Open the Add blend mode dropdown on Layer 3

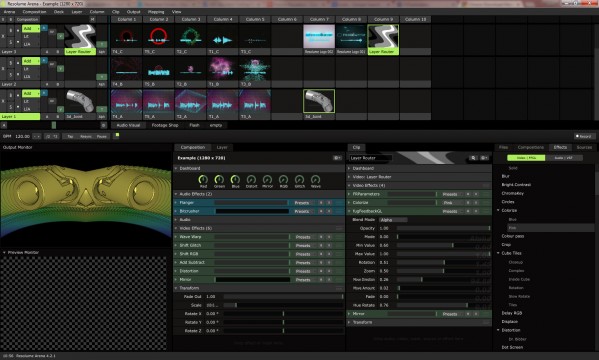pyautogui.click(x=31, y=29)
